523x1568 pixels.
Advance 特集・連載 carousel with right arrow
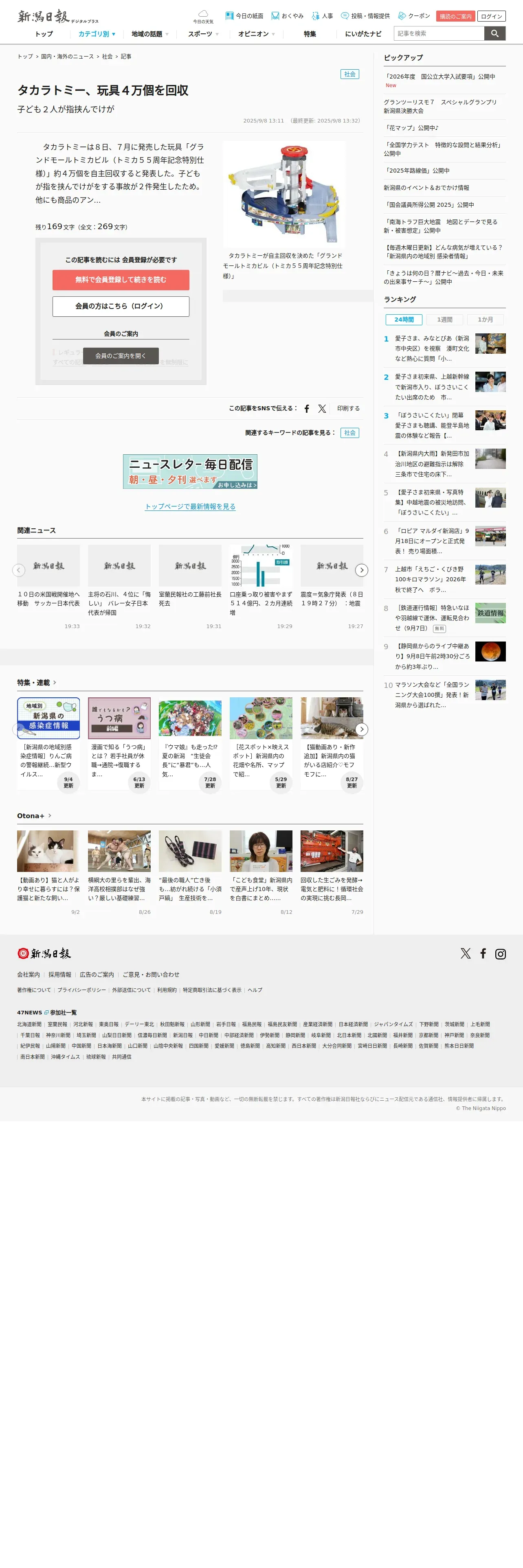tap(362, 729)
